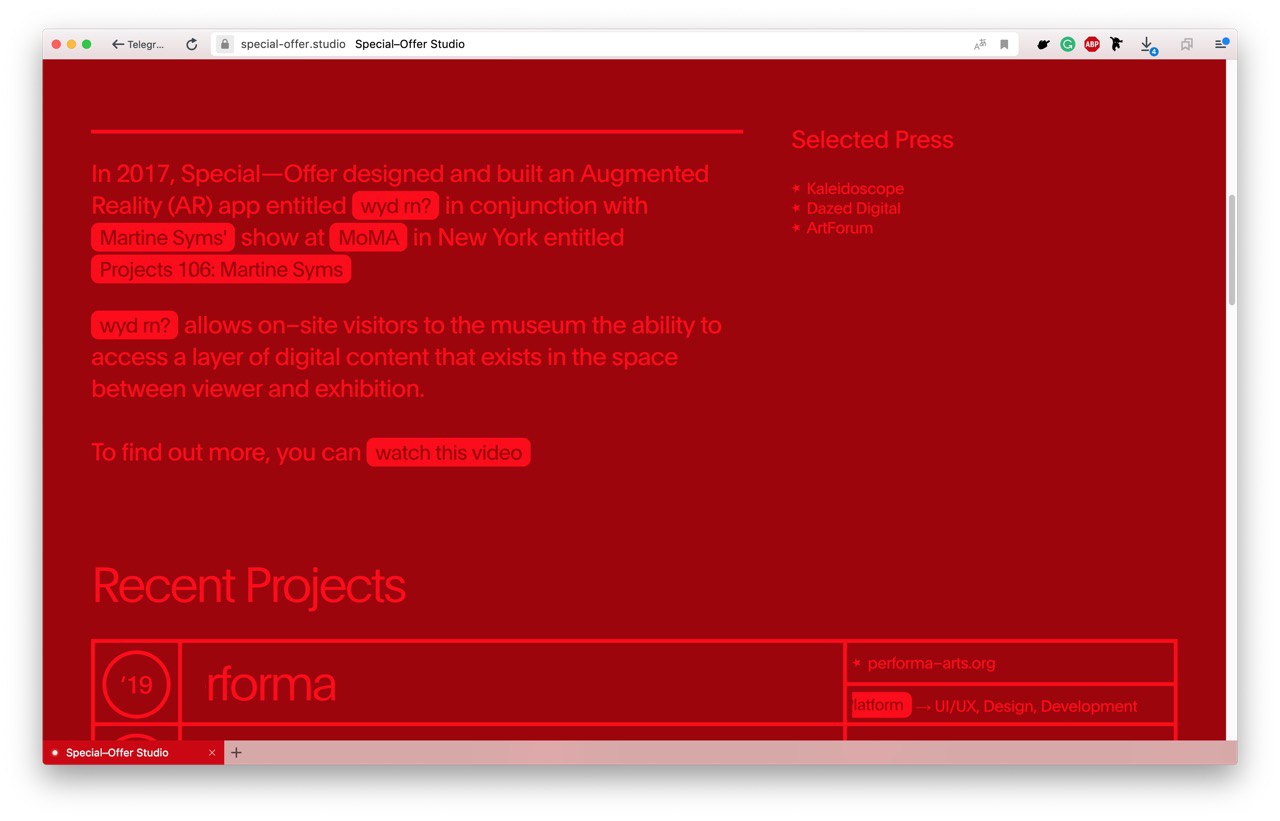The image size is (1280, 821).
Task: Click the lock icon in address bar
Action: pyautogui.click(x=225, y=44)
